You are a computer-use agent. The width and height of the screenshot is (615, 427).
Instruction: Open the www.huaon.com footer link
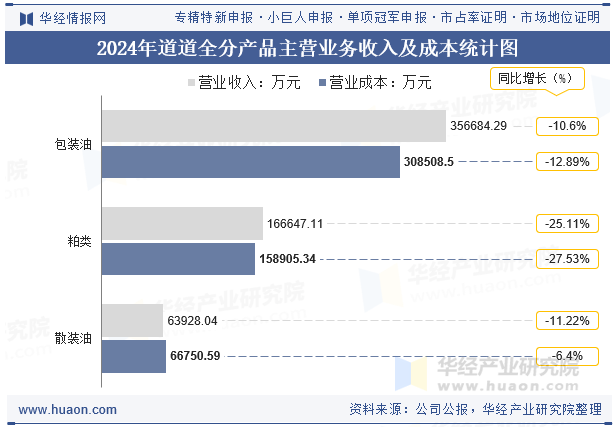[67, 410]
